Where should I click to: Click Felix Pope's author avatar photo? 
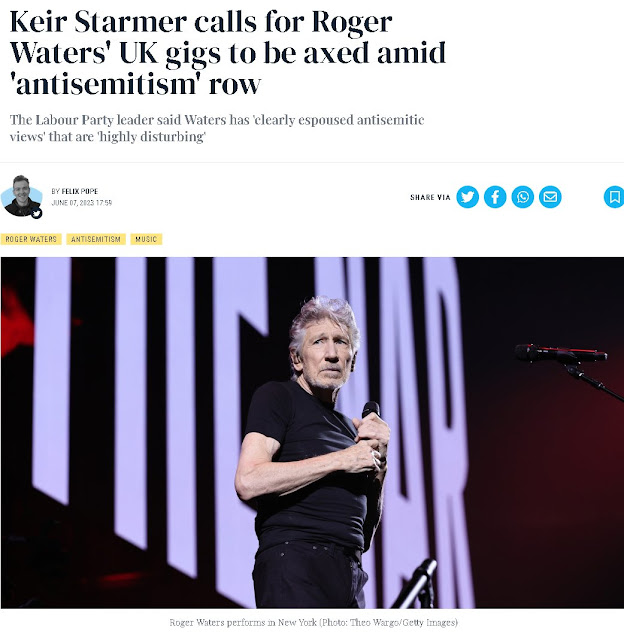click(21, 196)
